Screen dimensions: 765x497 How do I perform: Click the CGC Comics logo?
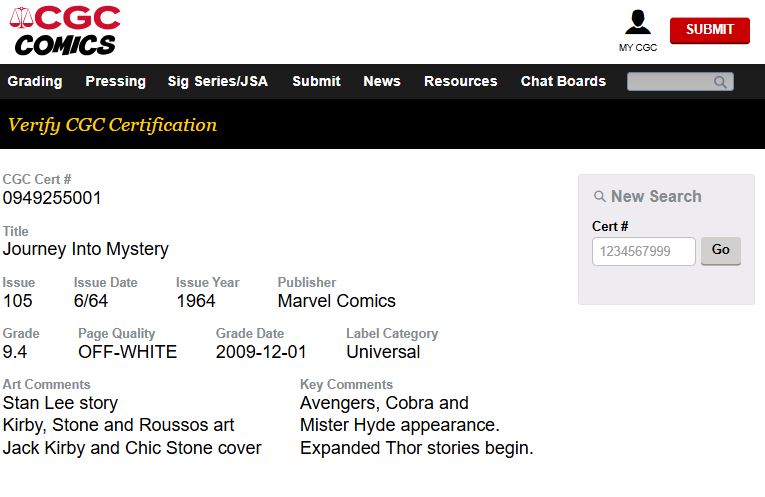(65, 31)
